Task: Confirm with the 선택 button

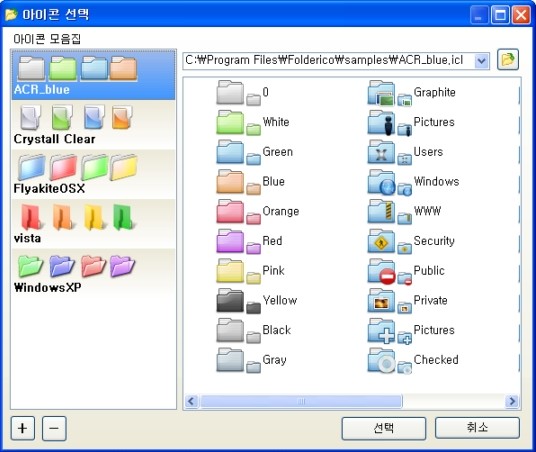Action: pyautogui.click(x=384, y=428)
